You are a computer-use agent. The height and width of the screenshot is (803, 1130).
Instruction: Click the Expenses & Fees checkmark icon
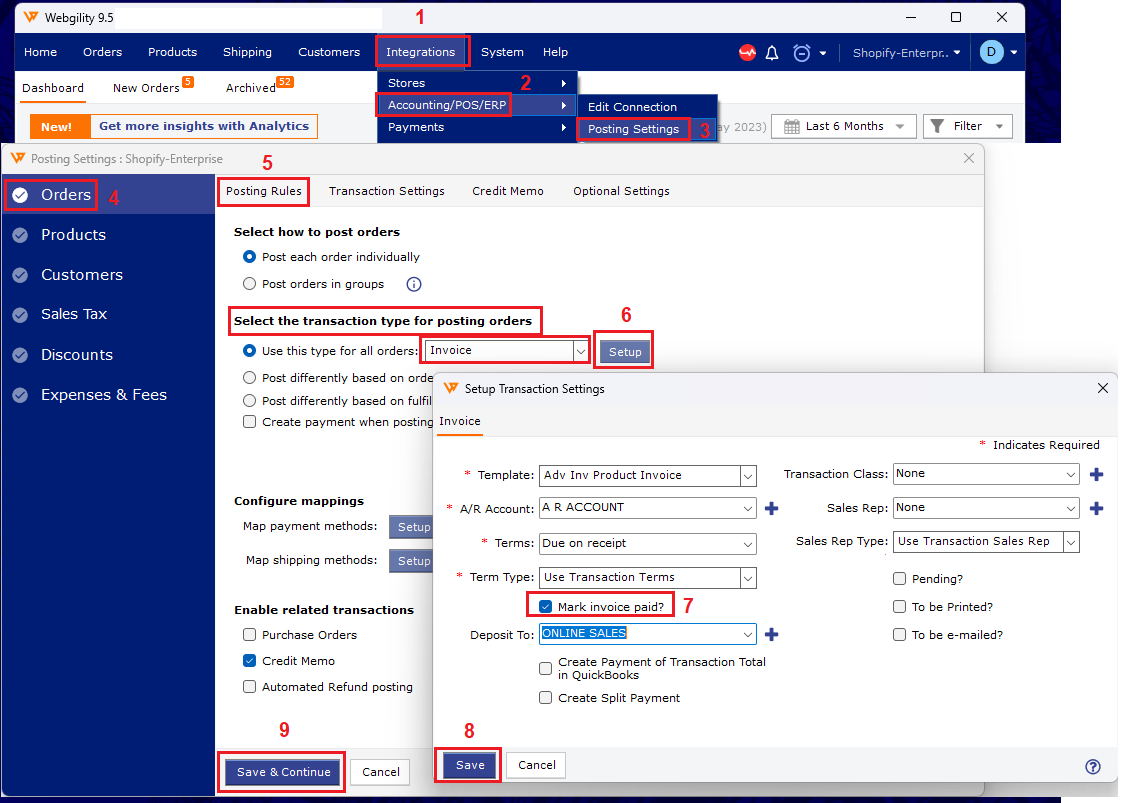20,395
